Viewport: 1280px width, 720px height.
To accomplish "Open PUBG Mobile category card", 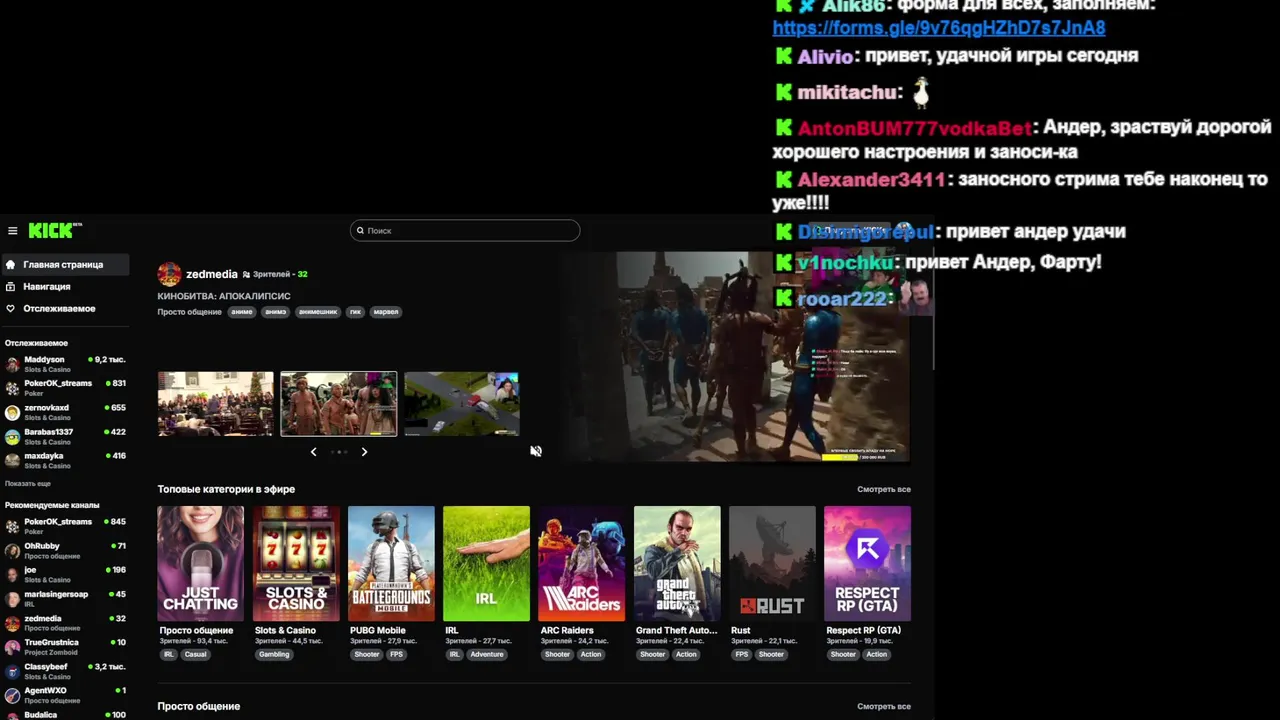I will tap(391, 563).
